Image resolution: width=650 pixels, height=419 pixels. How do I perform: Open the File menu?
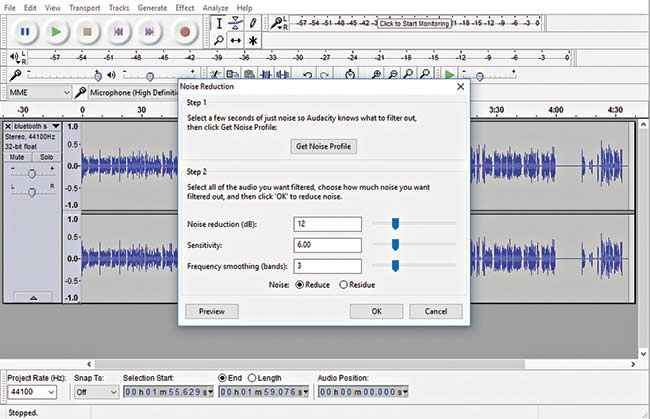pos(9,8)
